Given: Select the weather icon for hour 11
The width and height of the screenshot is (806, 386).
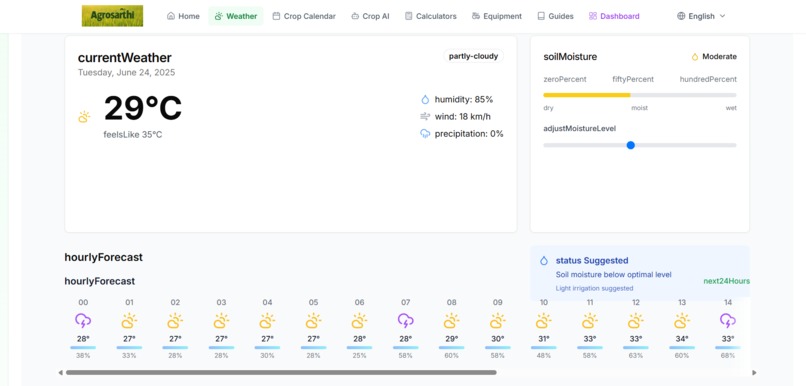Looking at the screenshot, I should pos(590,321).
